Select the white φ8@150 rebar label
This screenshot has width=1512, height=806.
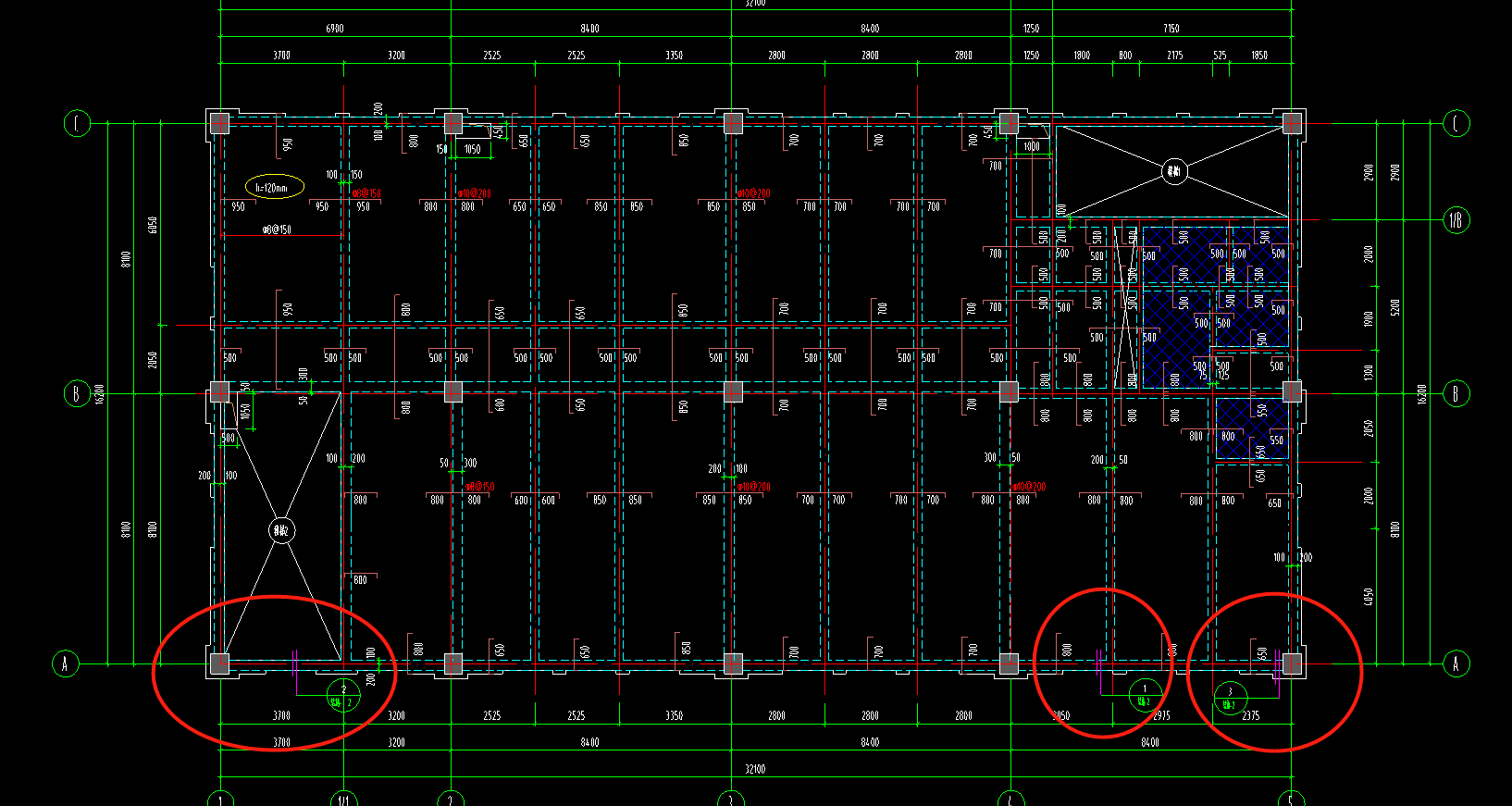click(277, 229)
